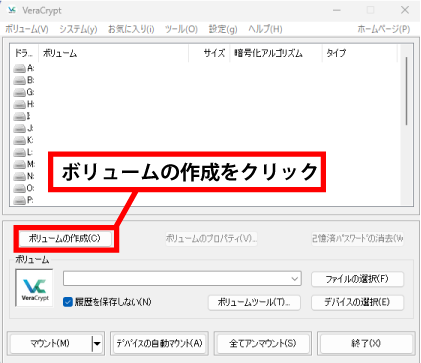Select drive O: icon in list
421x363 pixels.
click(x=19, y=189)
